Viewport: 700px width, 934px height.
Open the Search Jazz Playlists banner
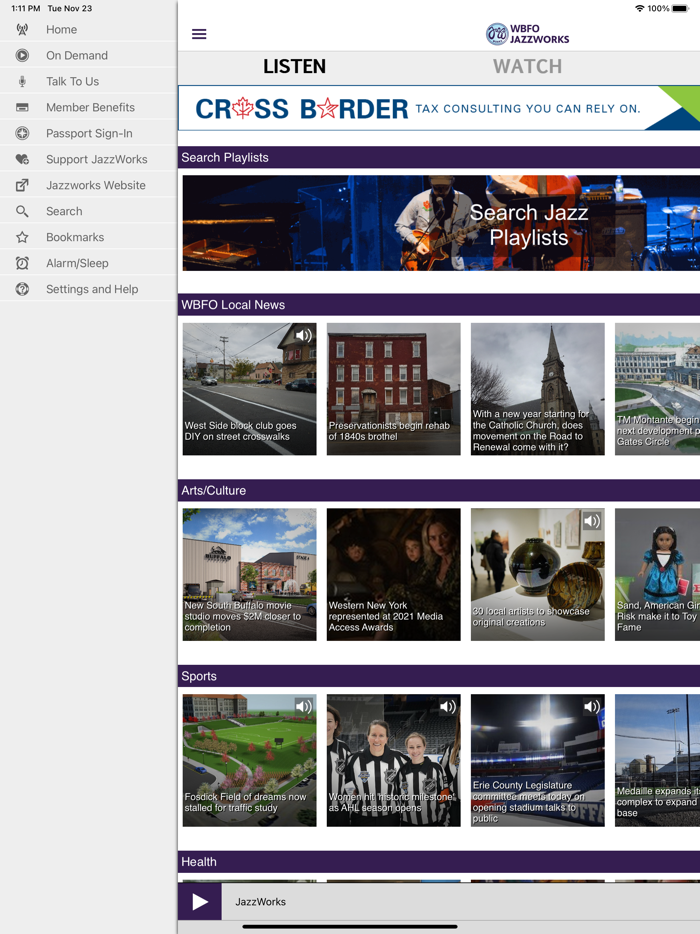(x=440, y=223)
